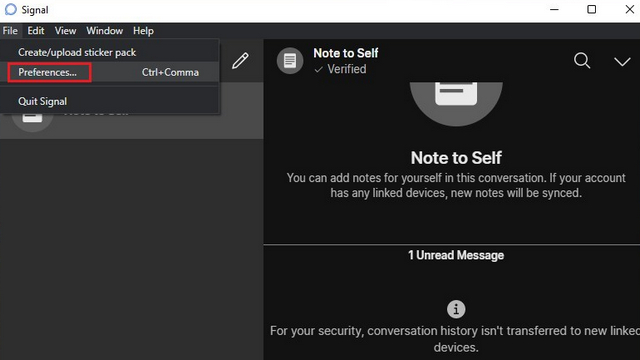Select Preferences... menu entry
640x360 pixels.
tap(110, 72)
